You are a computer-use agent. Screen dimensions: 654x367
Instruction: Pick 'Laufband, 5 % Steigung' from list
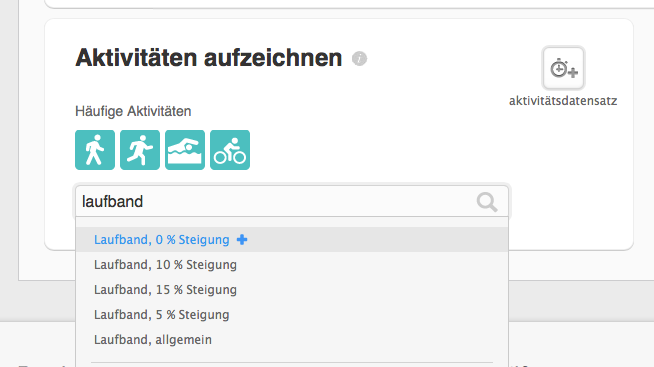pos(161,314)
